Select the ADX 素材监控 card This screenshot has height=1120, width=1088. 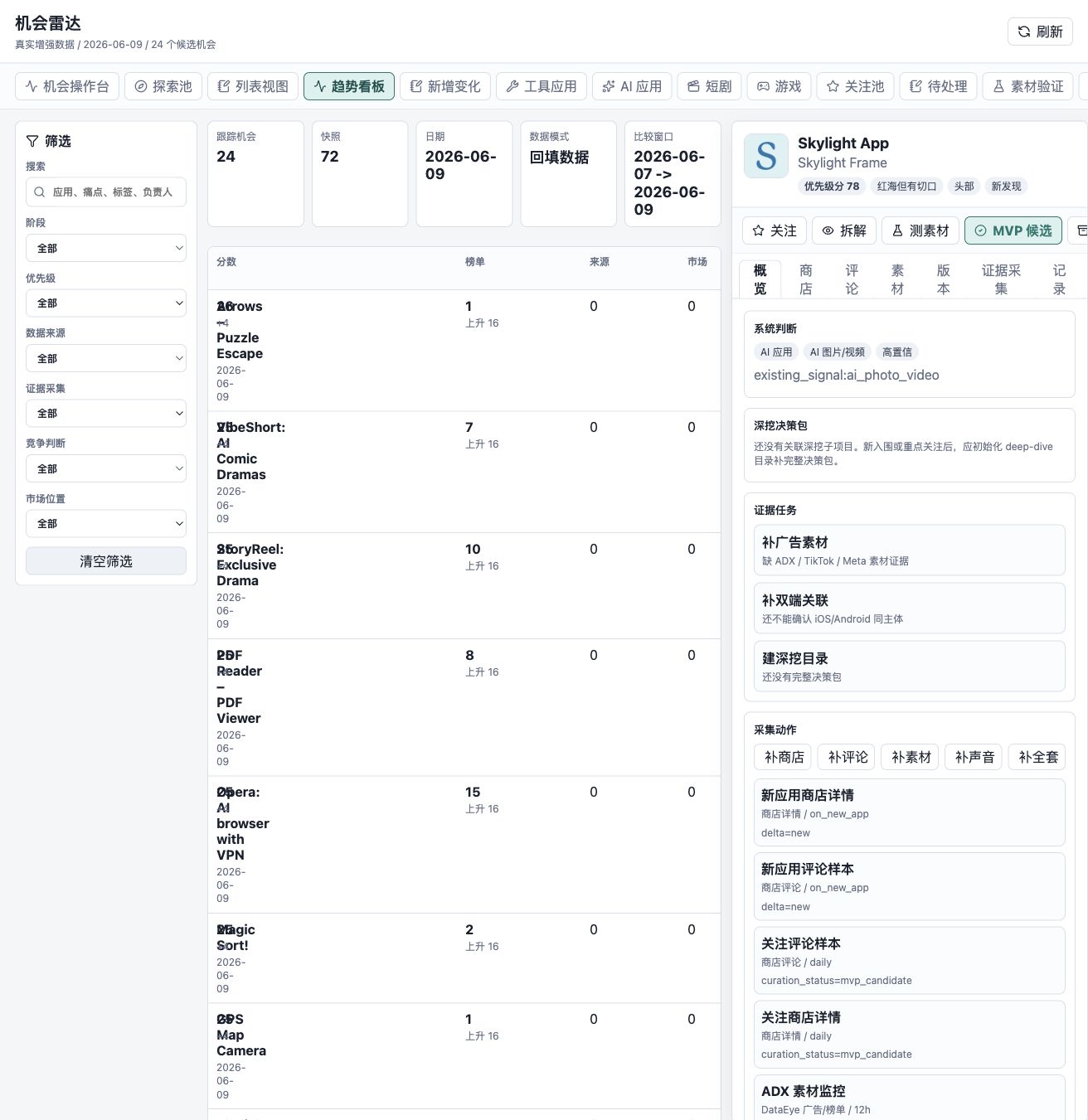coord(910,1098)
